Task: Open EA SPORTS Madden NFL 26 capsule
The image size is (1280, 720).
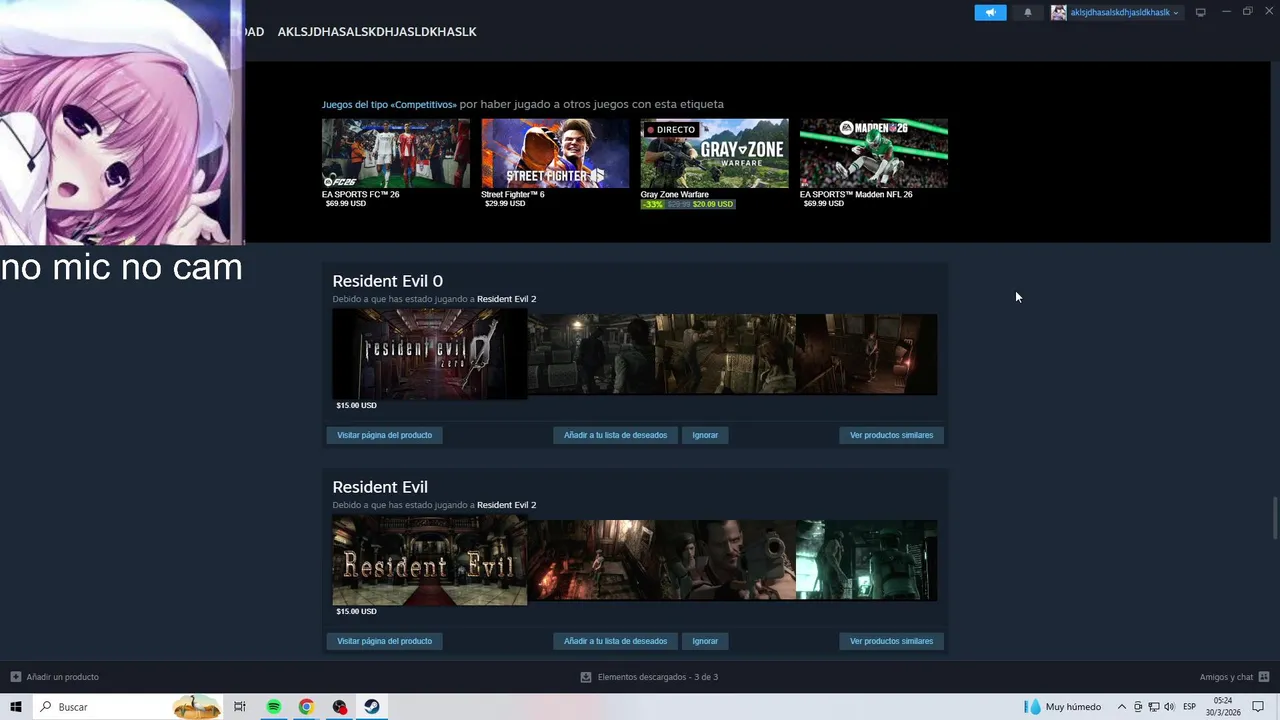Action: click(x=874, y=153)
